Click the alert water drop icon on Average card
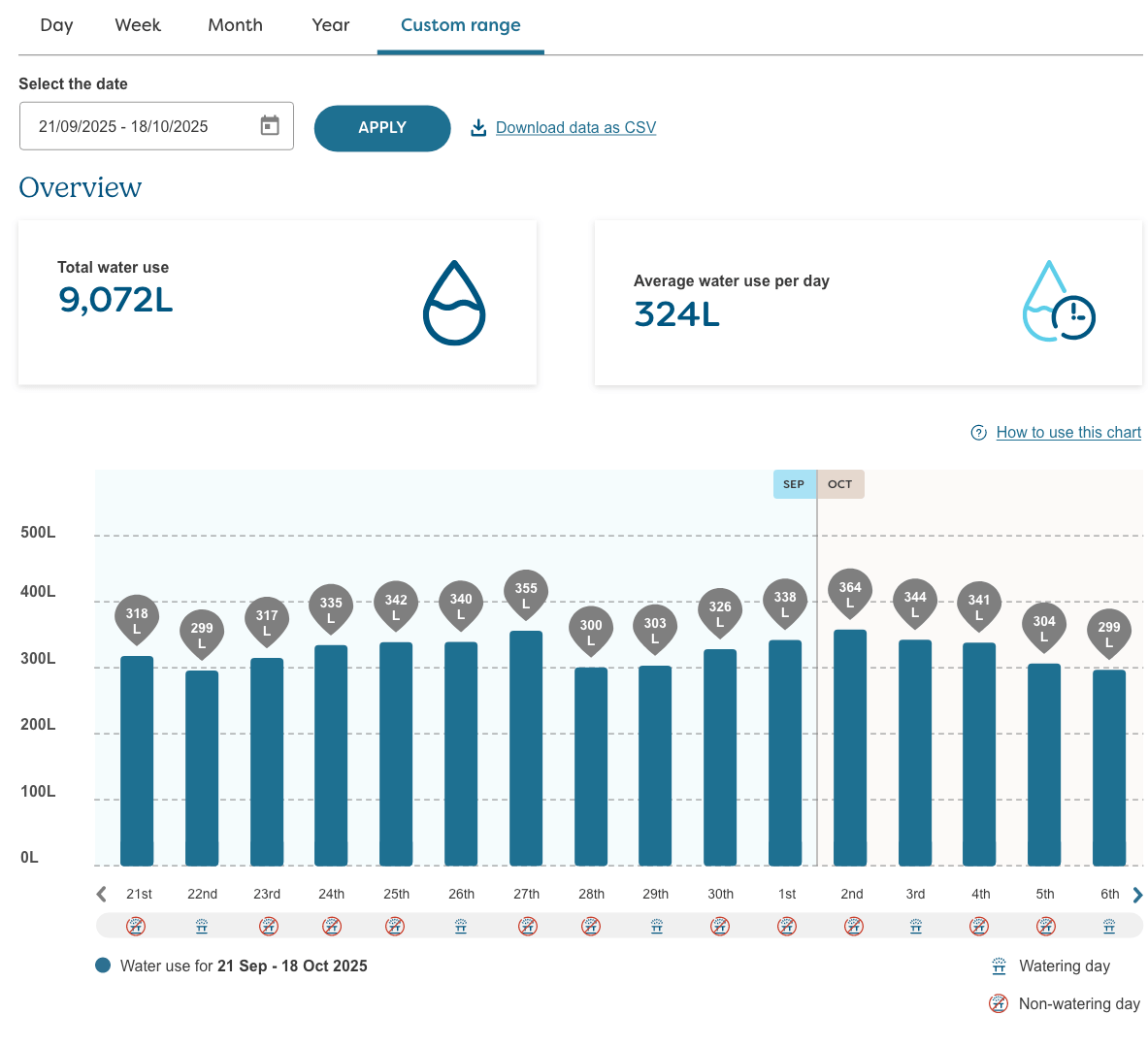The height and width of the screenshot is (1048, 1148). 1059,301
